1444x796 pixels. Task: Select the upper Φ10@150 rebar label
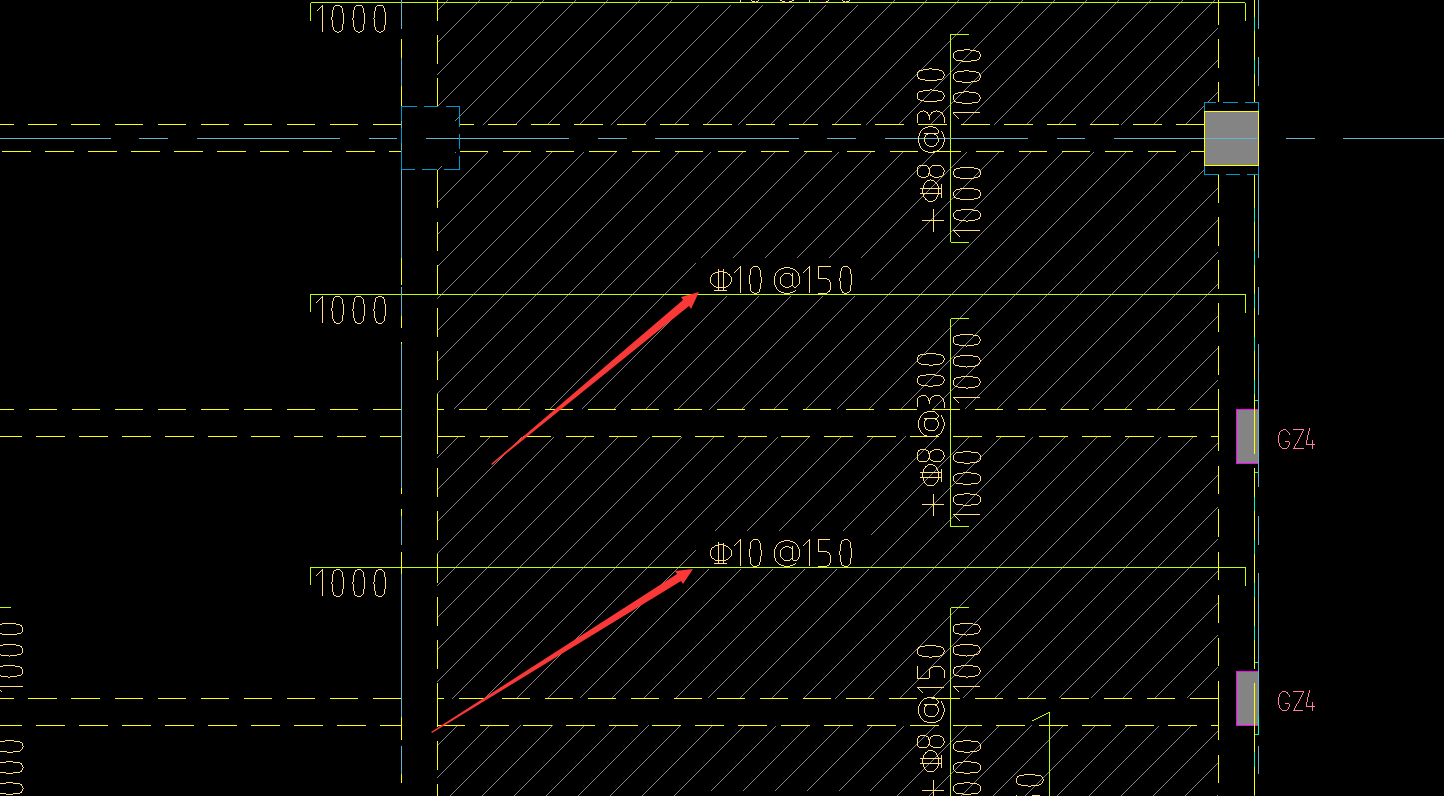click(x=781, y=280)
